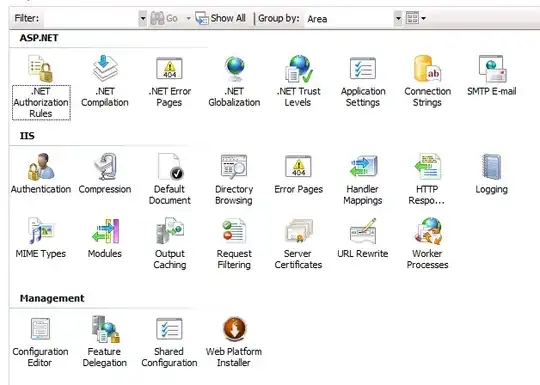Open Default Document settings
This screenshot has width=540, height=385.
tap(169, 179)
